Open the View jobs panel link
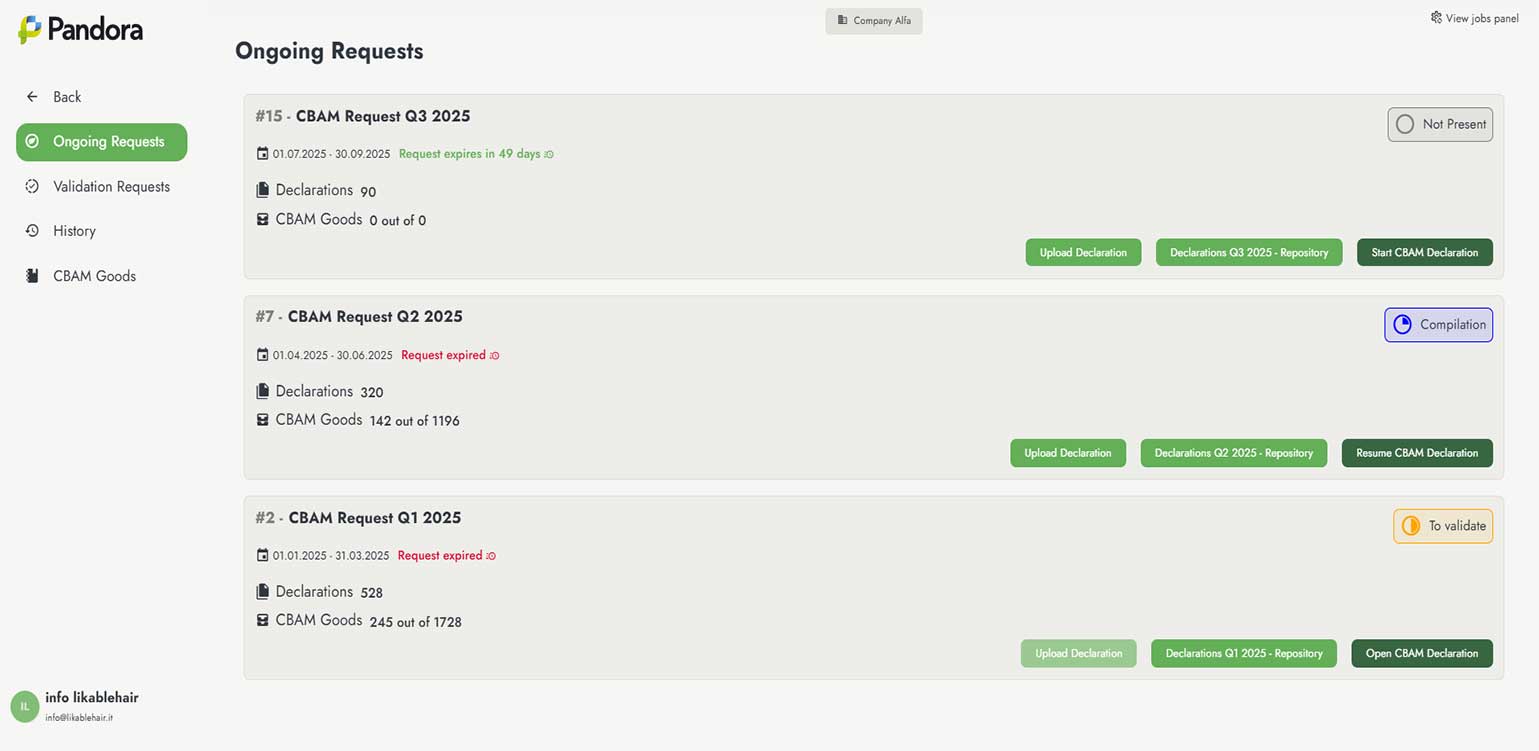This screenshot has height=751, width=1539. (1481, 18)
